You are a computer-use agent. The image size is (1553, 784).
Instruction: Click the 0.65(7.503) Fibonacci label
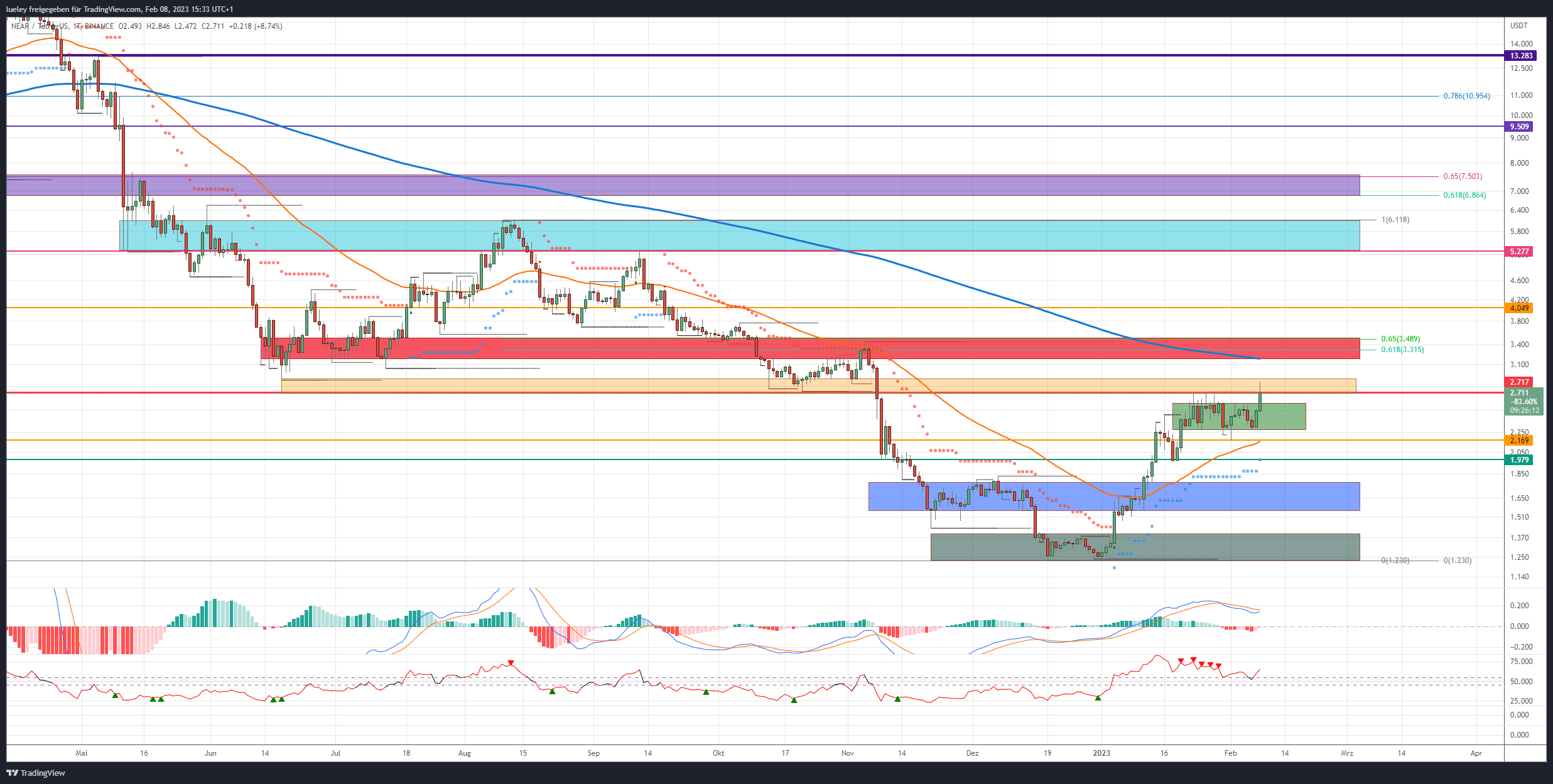click(1463, 176)
